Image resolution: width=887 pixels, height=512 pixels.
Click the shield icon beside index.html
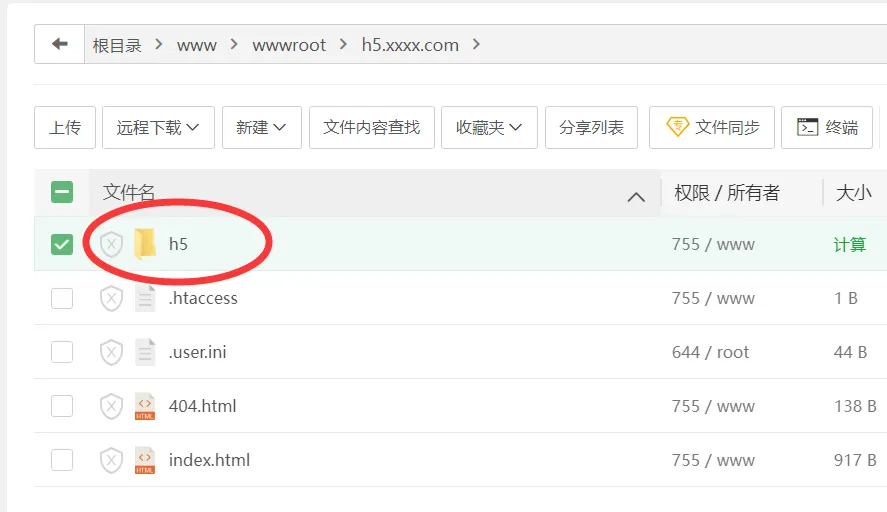(111, 460)
